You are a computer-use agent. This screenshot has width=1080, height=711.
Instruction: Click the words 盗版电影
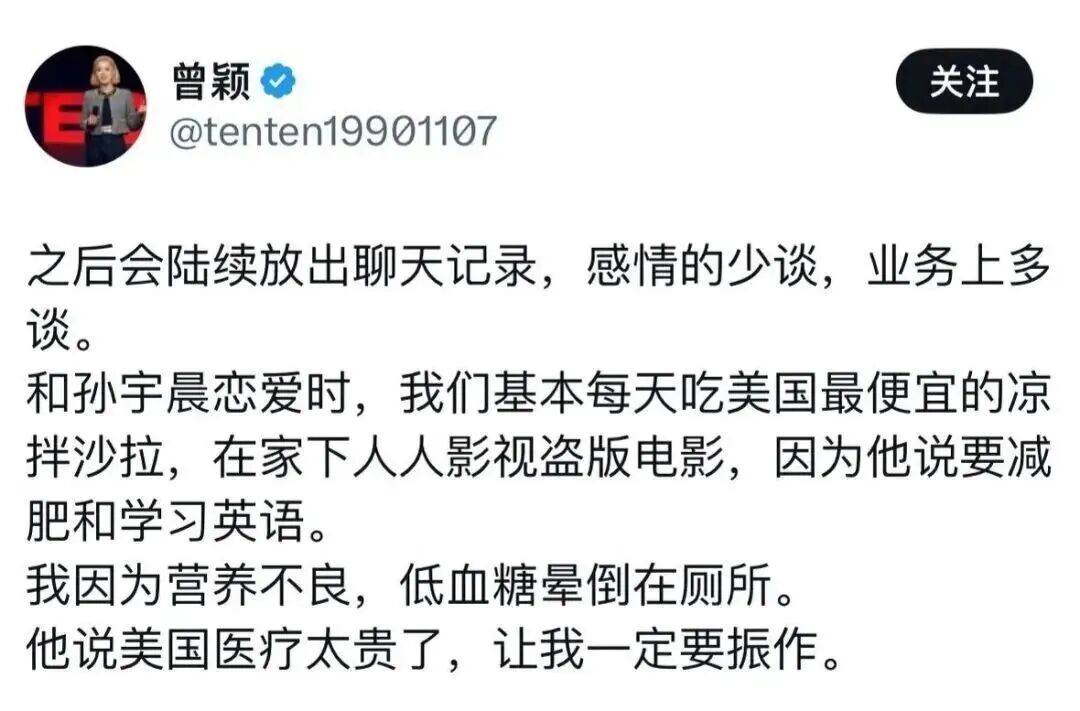(x=633, y=457)
